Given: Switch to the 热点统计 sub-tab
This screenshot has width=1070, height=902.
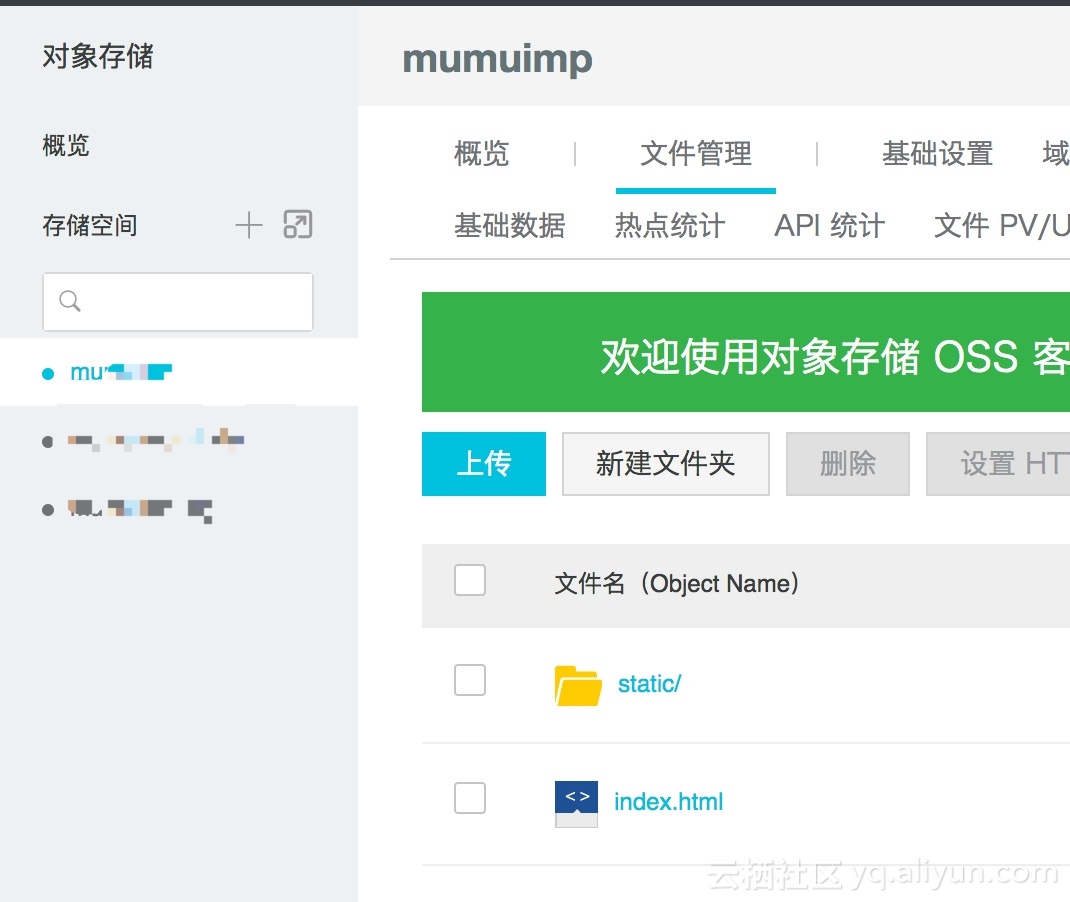Looking at the screenshot, I should point(669,226).
